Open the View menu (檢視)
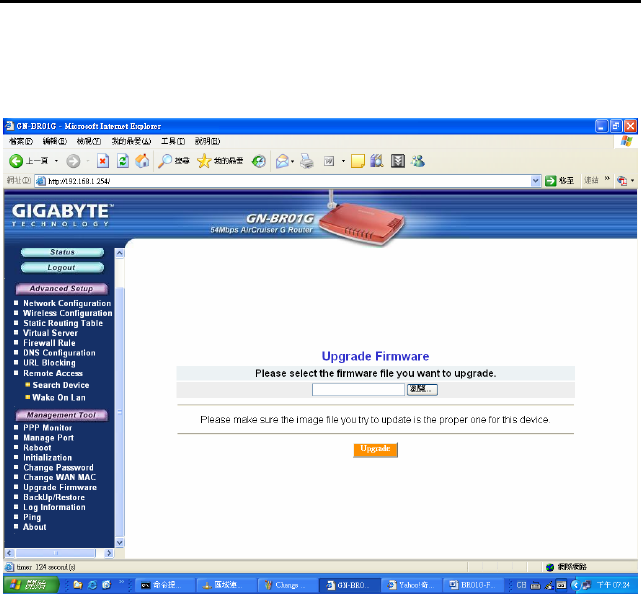The height and width of the screenshot is (594, 641). click(89, 141)
